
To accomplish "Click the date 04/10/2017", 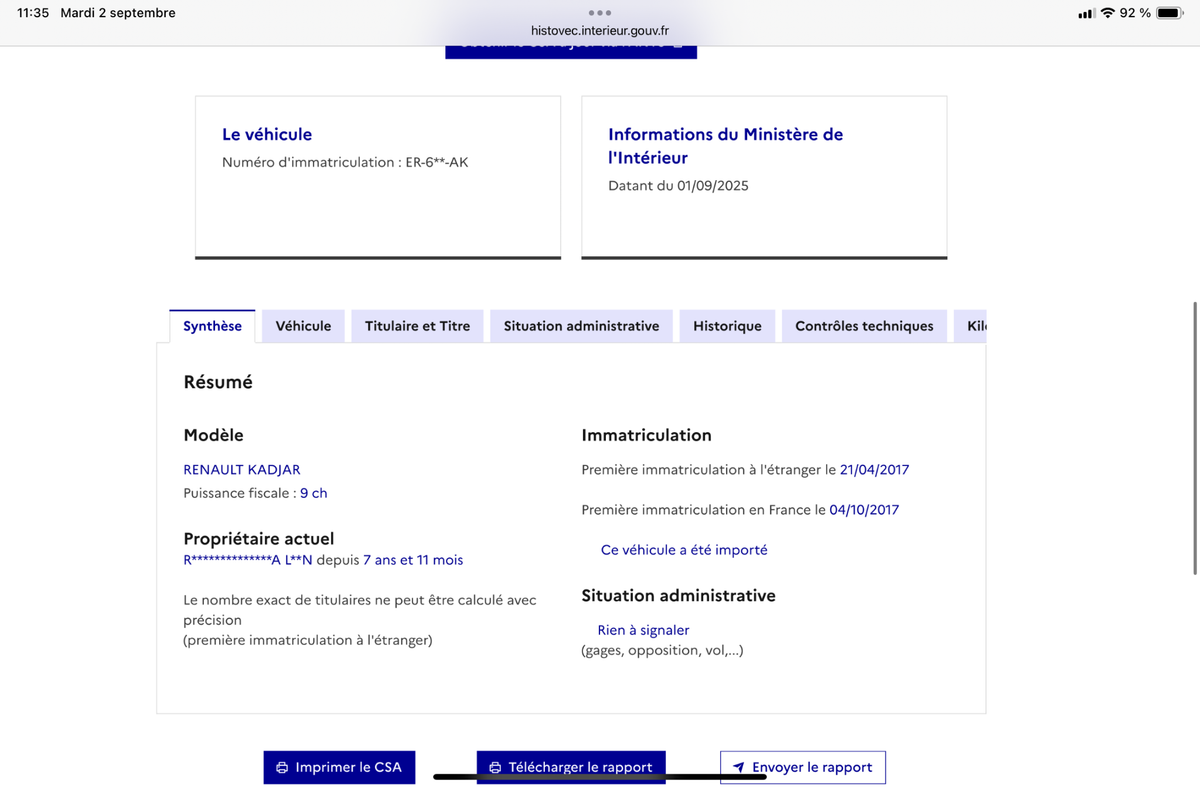I will (x=864, y=509).
